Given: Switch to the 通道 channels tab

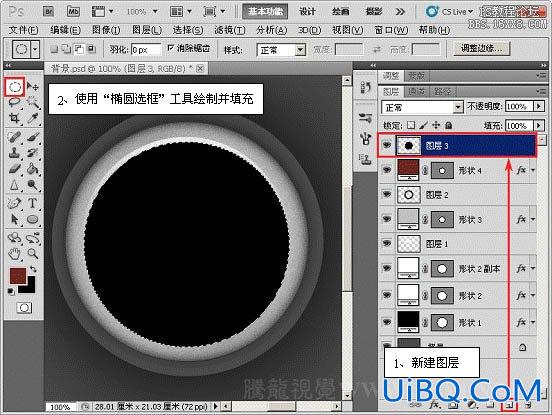Looking at the screenshot, I should click(416, 92).
